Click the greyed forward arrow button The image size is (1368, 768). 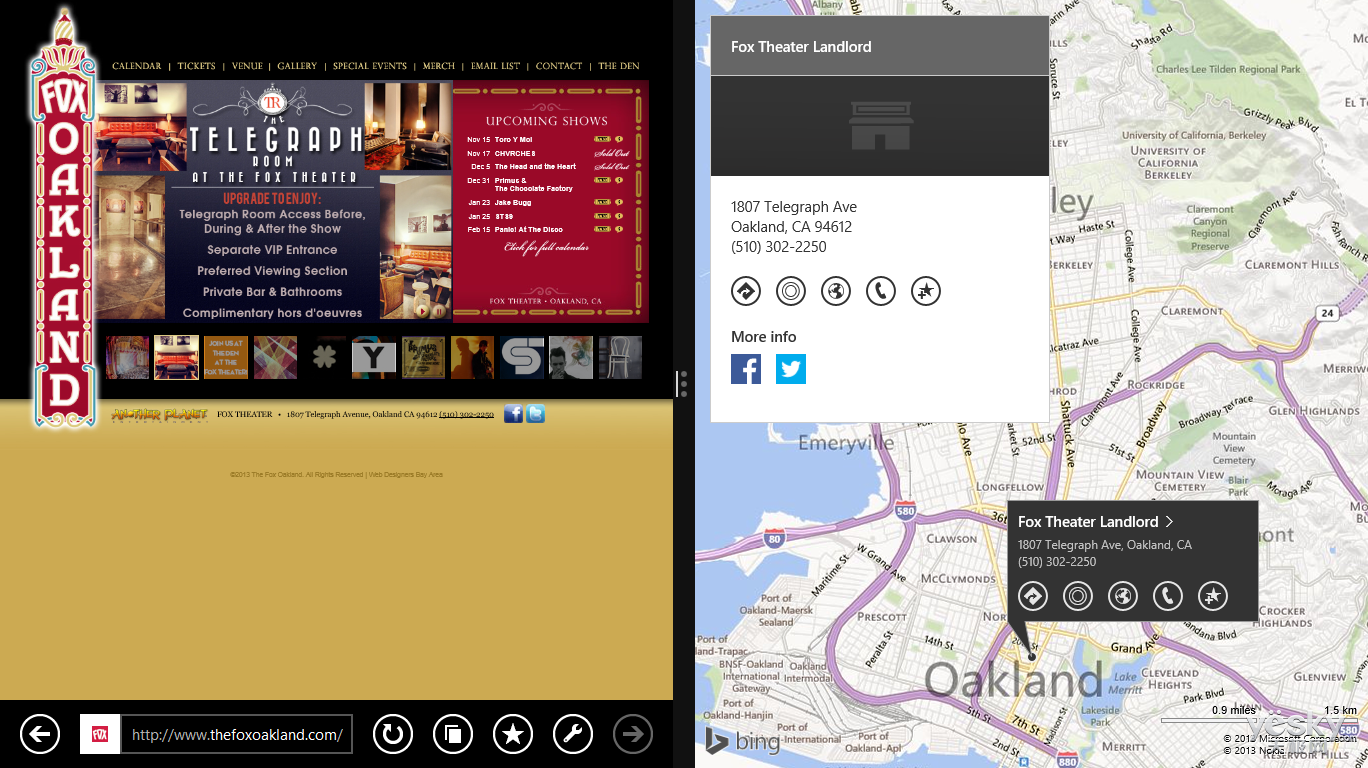tap(633, 734)
